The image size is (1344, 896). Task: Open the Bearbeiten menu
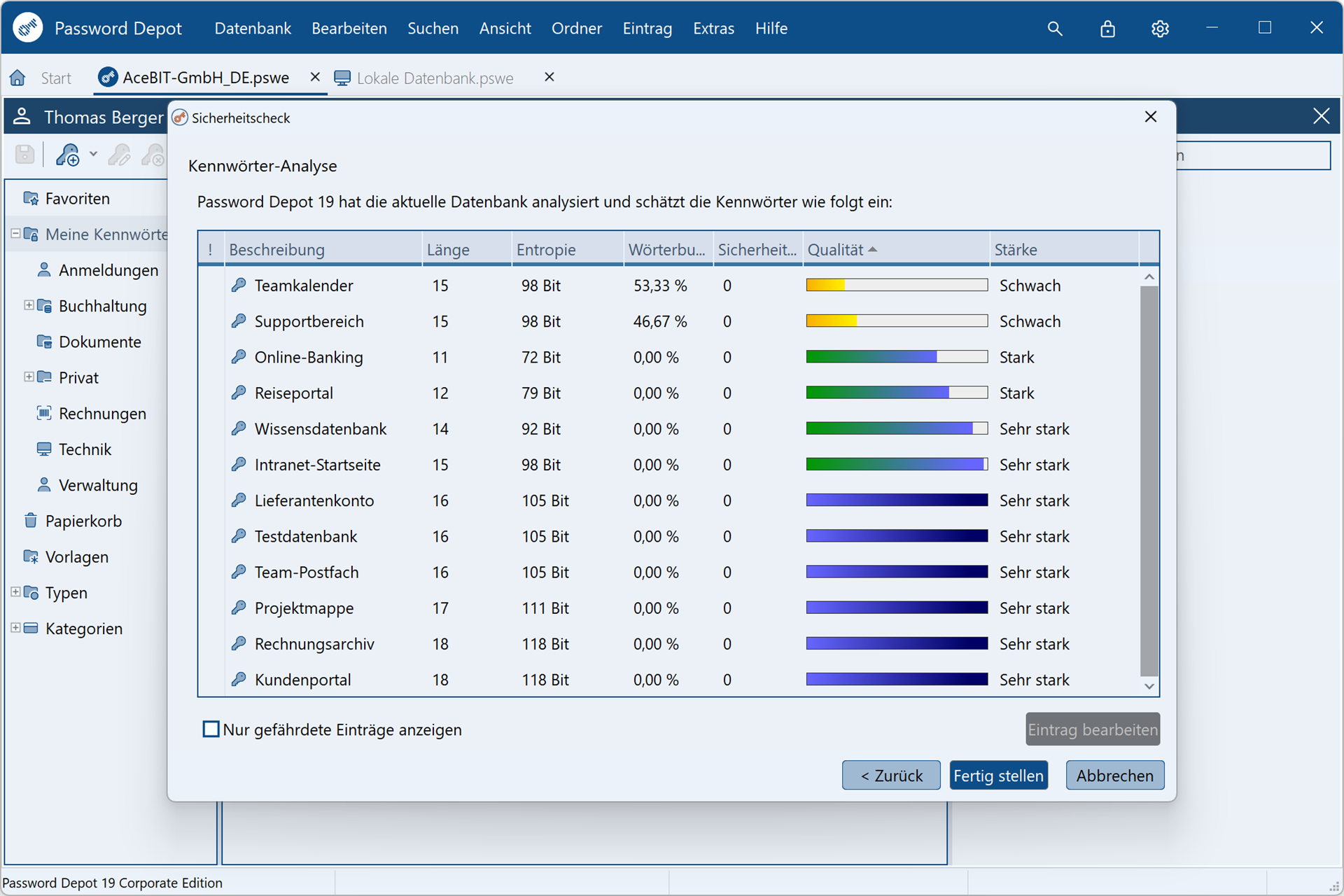(349, 29)
